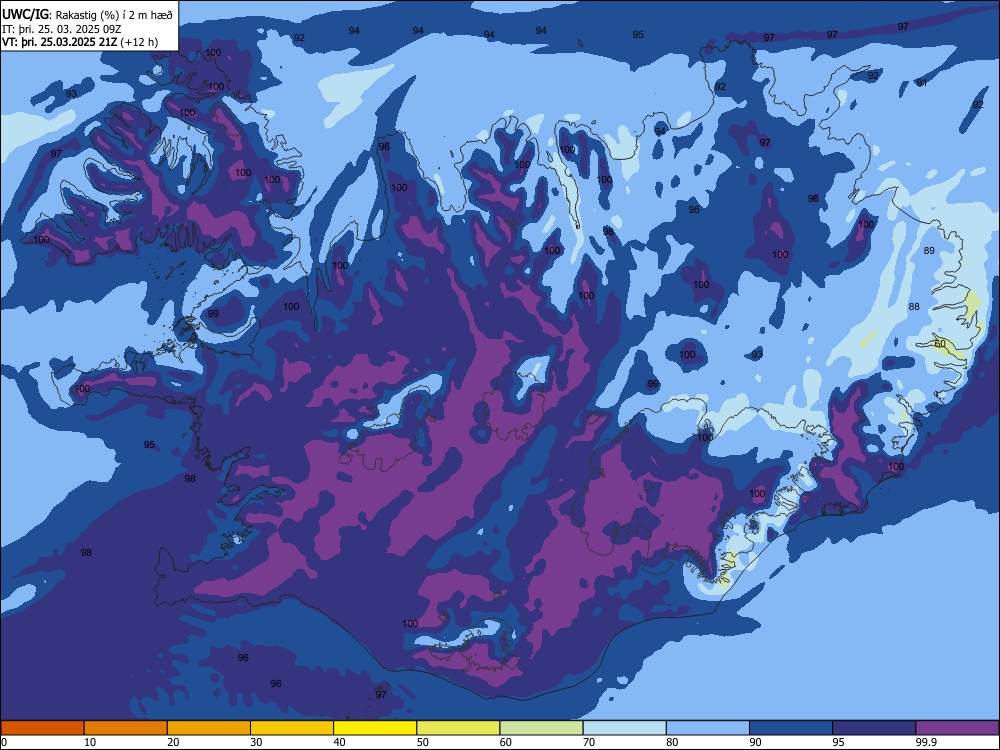The image size is (1000, 750).
Task: Click the '89' humidity value on the map
Action: pyautogui.click(x=929, y=251)
